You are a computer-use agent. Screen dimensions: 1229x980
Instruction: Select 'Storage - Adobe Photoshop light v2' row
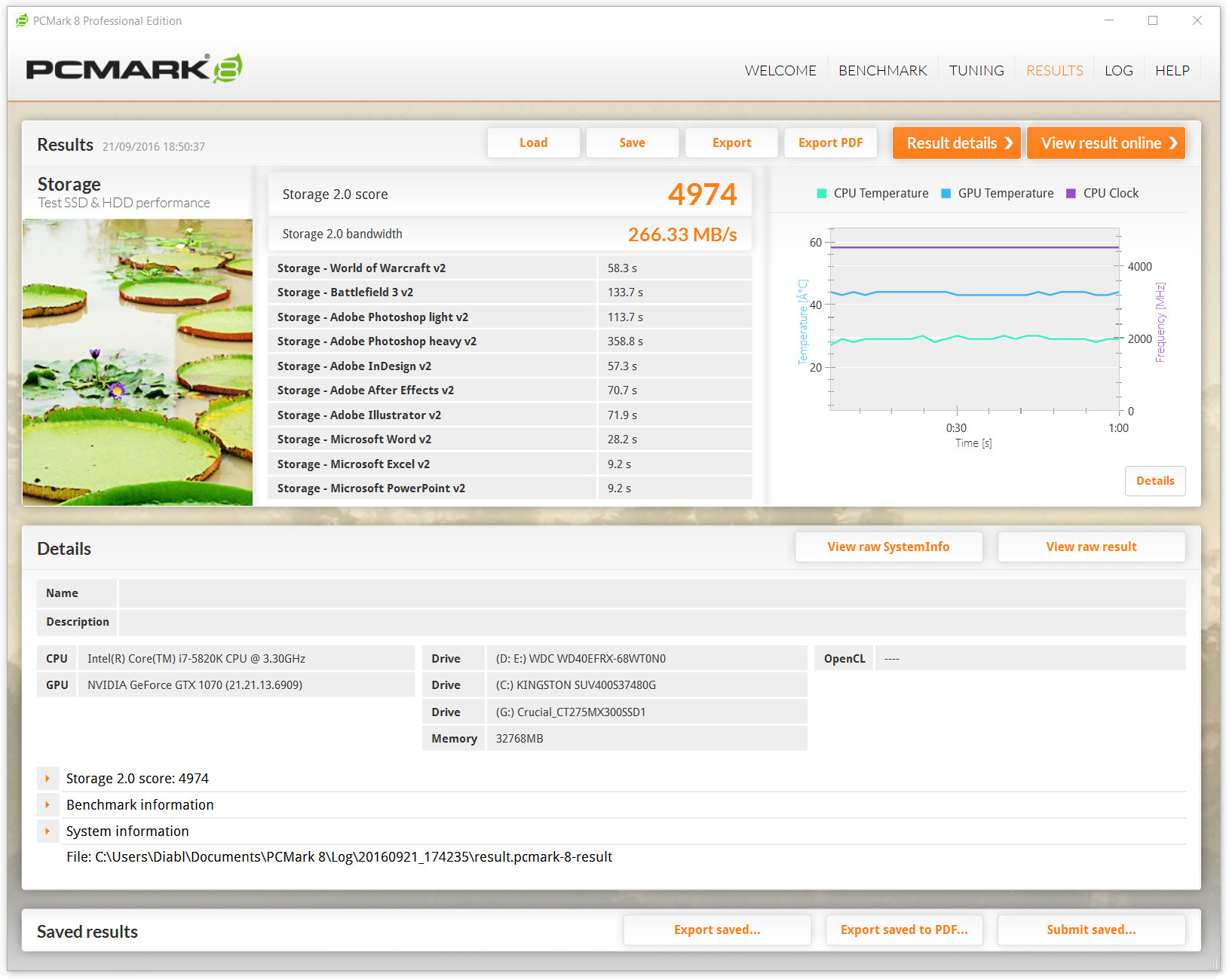510,317
